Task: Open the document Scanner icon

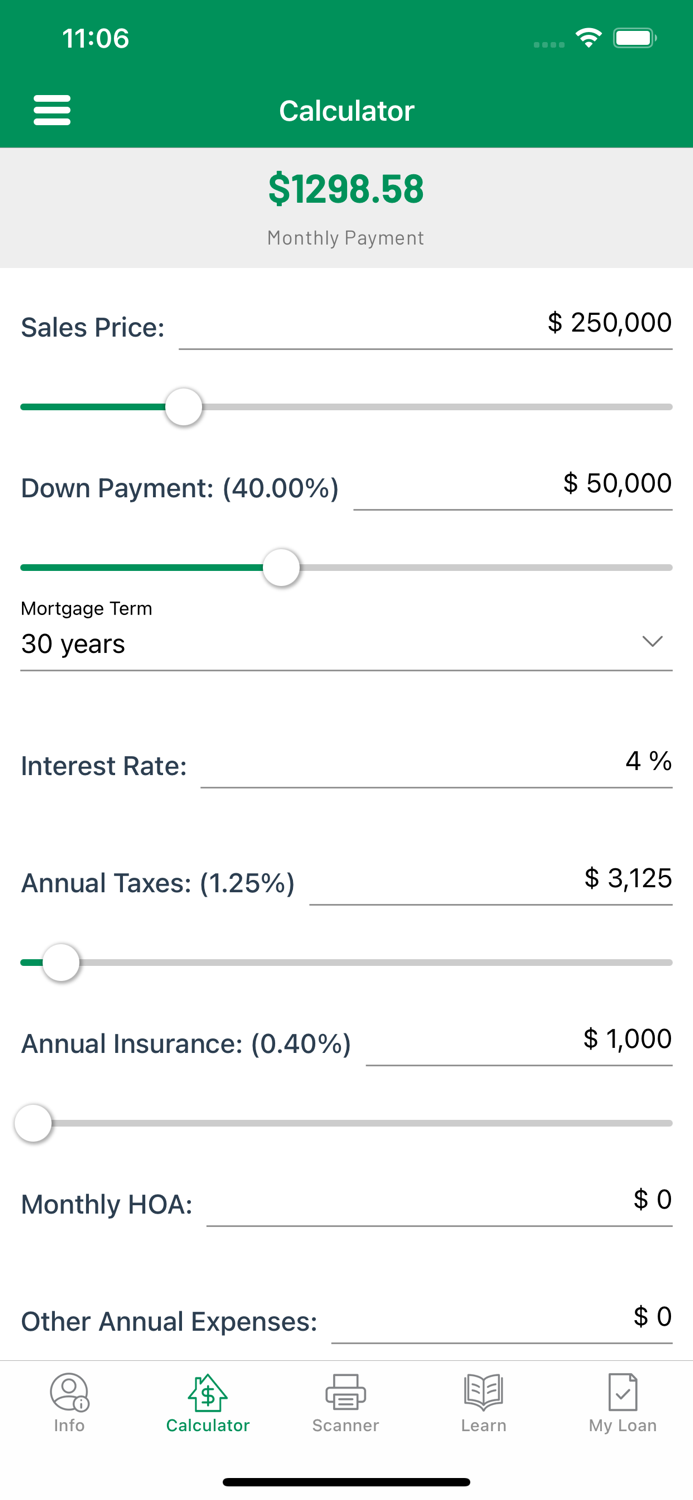Action: (345, 1392)
